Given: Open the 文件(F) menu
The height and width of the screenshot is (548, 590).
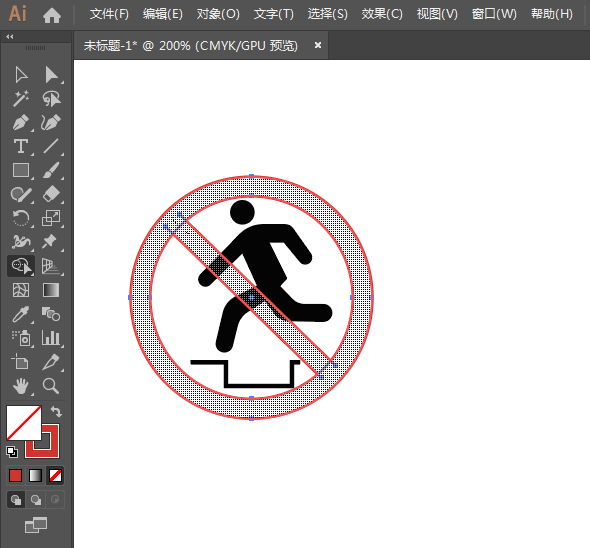Looking at the screenshot, I should pyautogui.click(x=109, y=14).
